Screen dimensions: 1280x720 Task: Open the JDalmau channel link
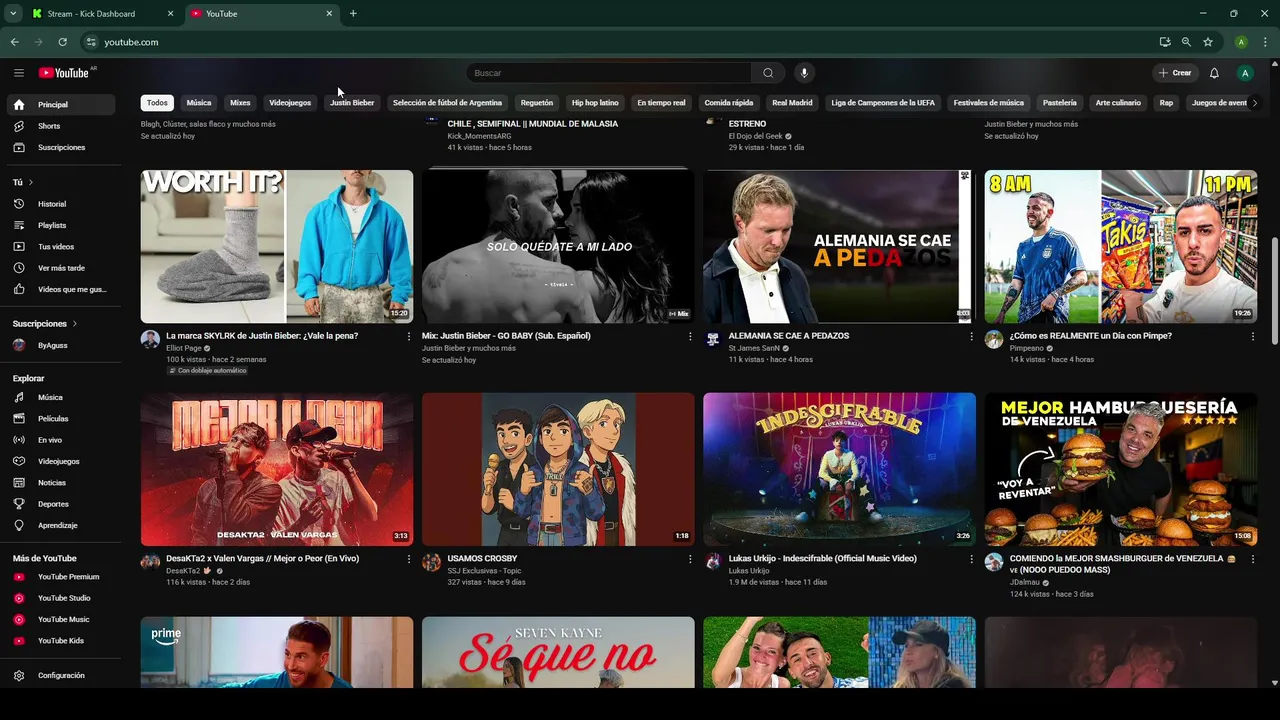[x=1025, y=582]
